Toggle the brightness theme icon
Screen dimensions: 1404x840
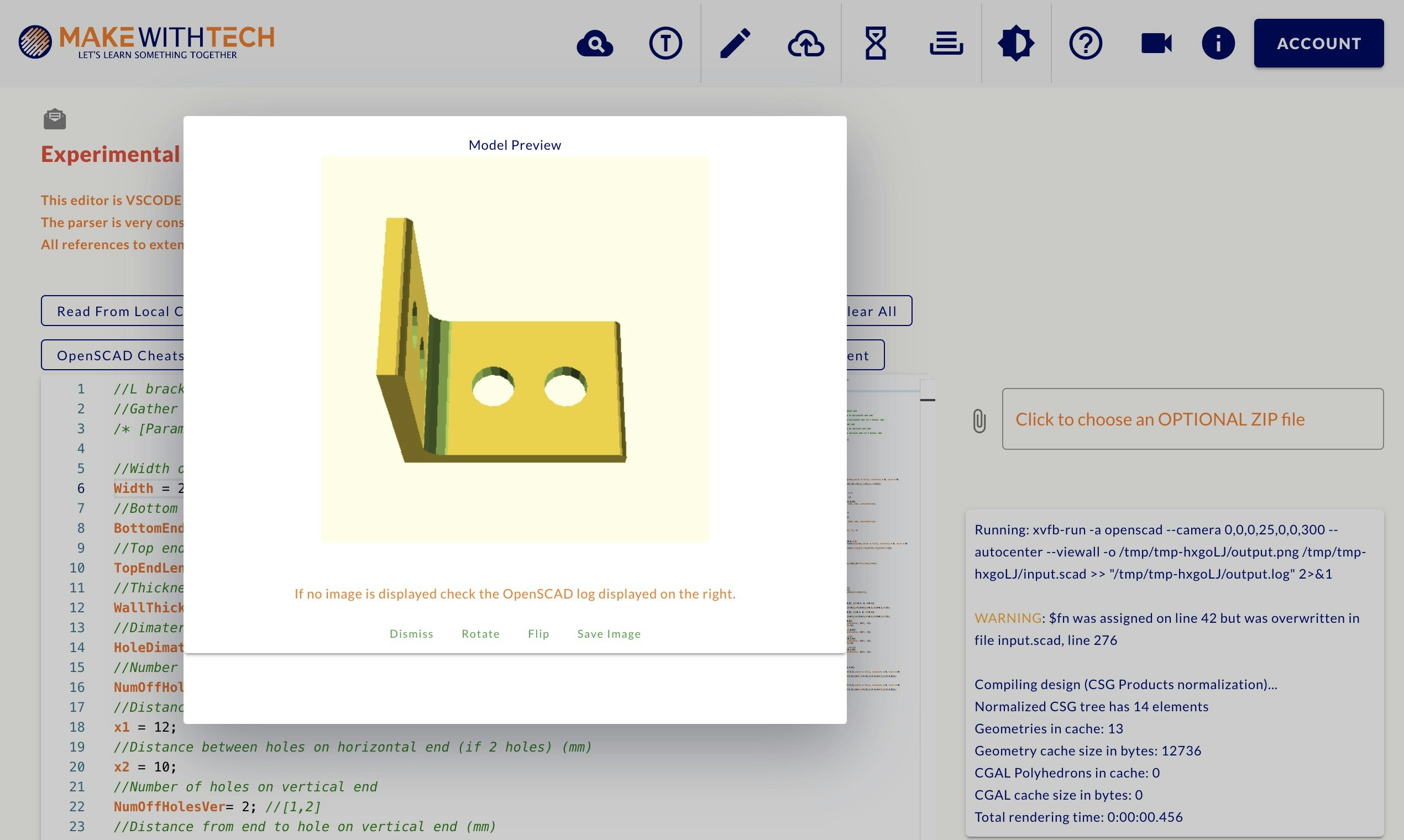click(1015, 44)
